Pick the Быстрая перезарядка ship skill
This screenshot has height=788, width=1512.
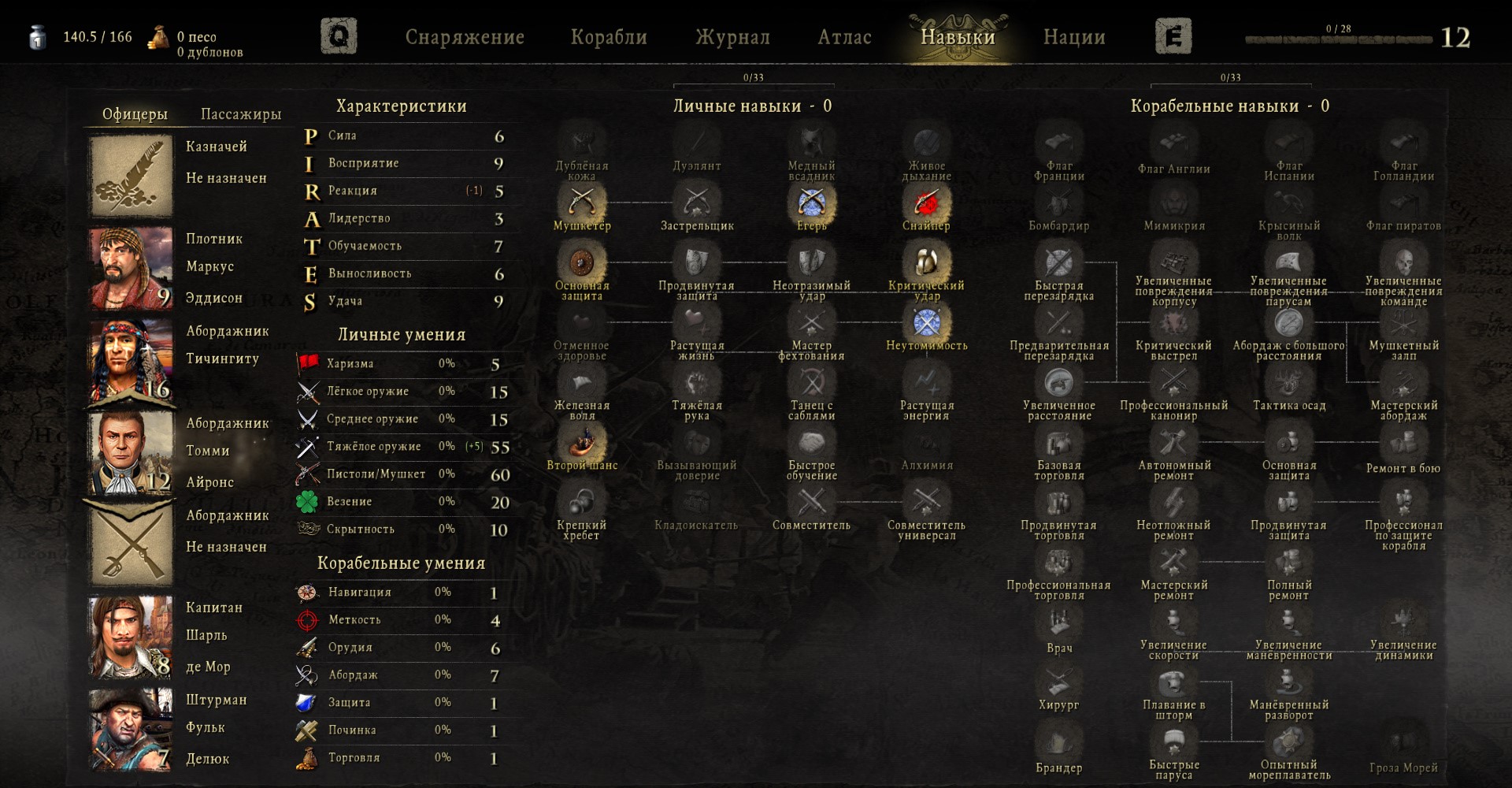click(x=1059, y=262)
